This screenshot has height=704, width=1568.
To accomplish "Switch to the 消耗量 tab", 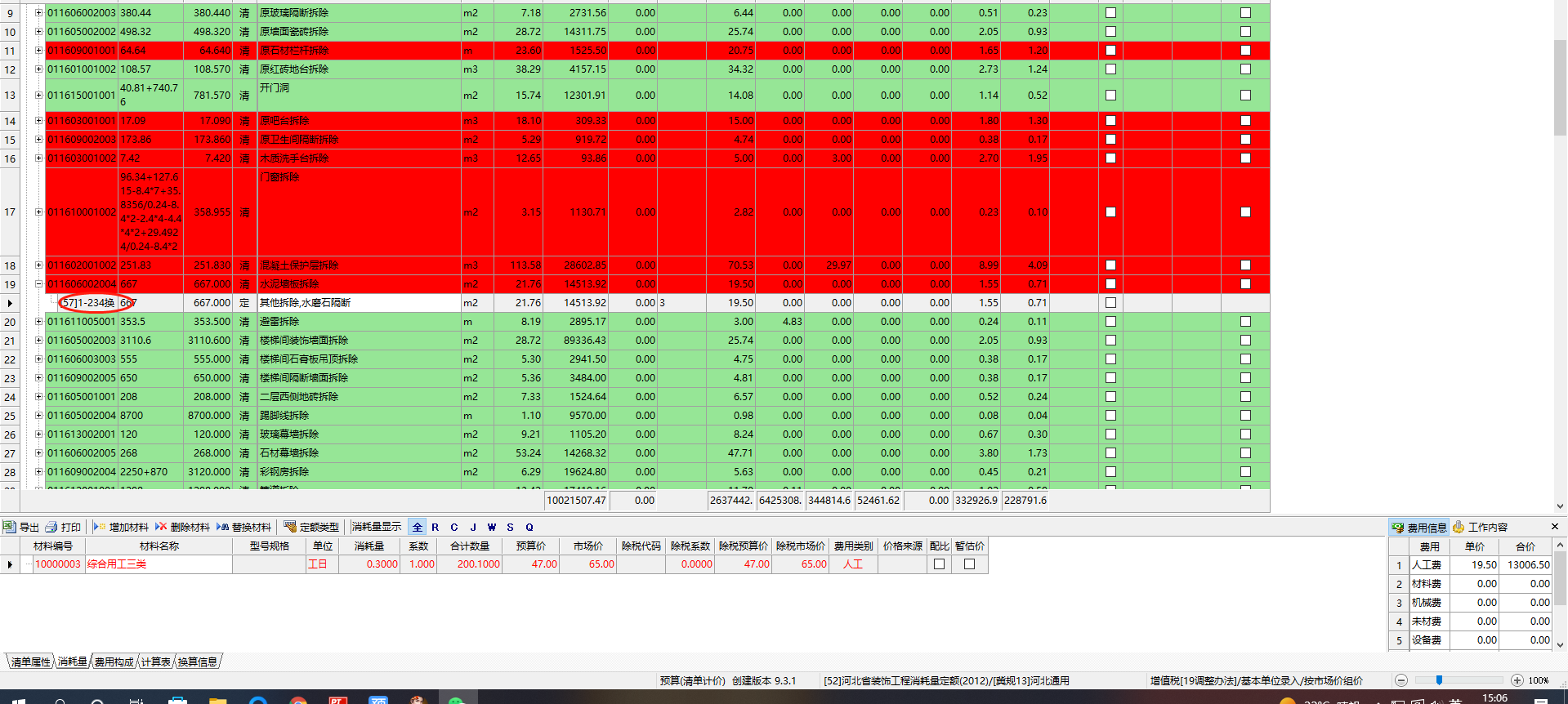I will [73, 662].
